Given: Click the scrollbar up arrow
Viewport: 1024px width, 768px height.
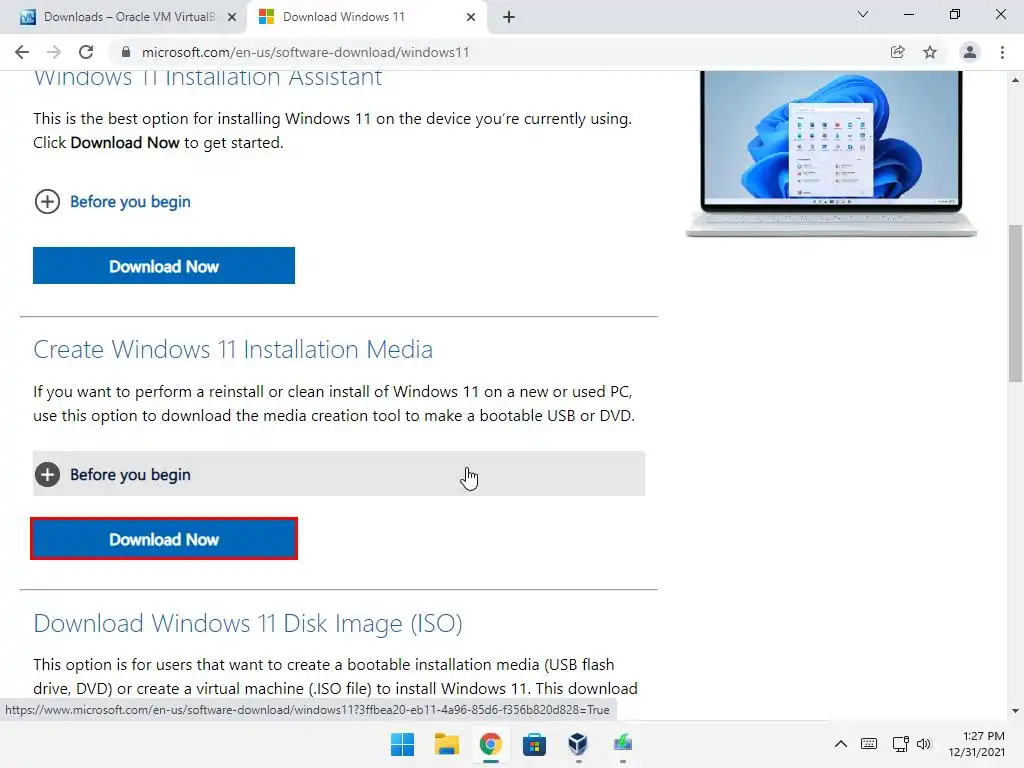Looking at the screenshot, I should [x=1015, y=80].
